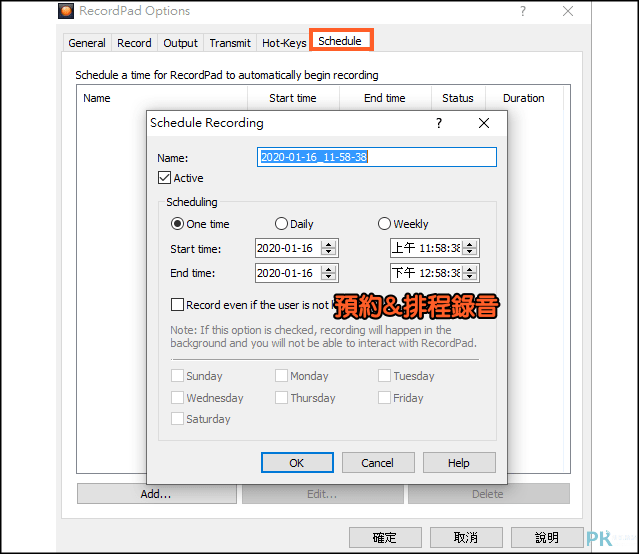The height and width of the screenshot is (554, 639).
Task: Click OK in Schedule Recording dialog
Action: (x=297, y=463)
